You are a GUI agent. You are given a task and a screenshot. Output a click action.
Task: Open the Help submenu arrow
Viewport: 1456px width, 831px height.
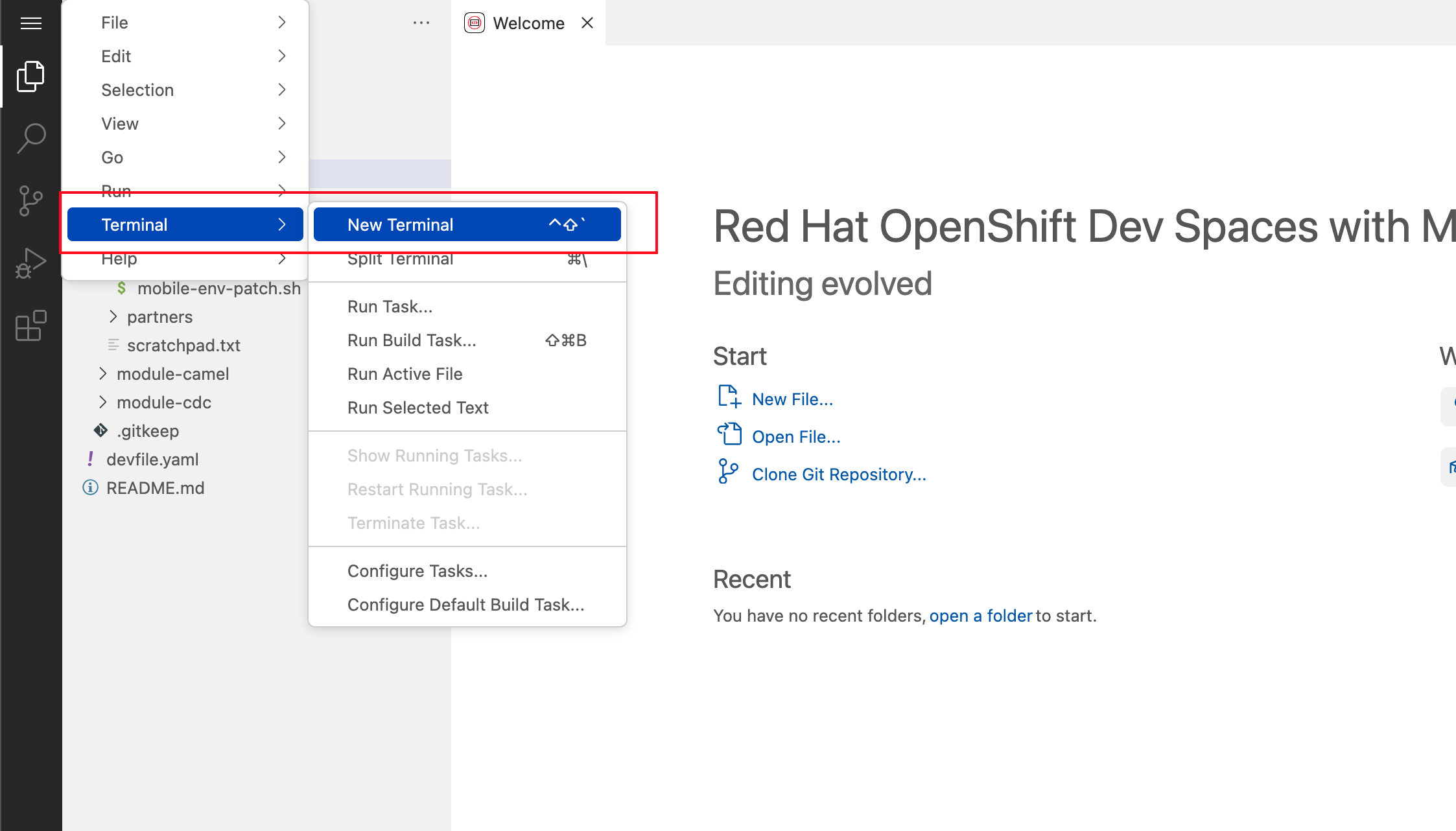(282, 259)
